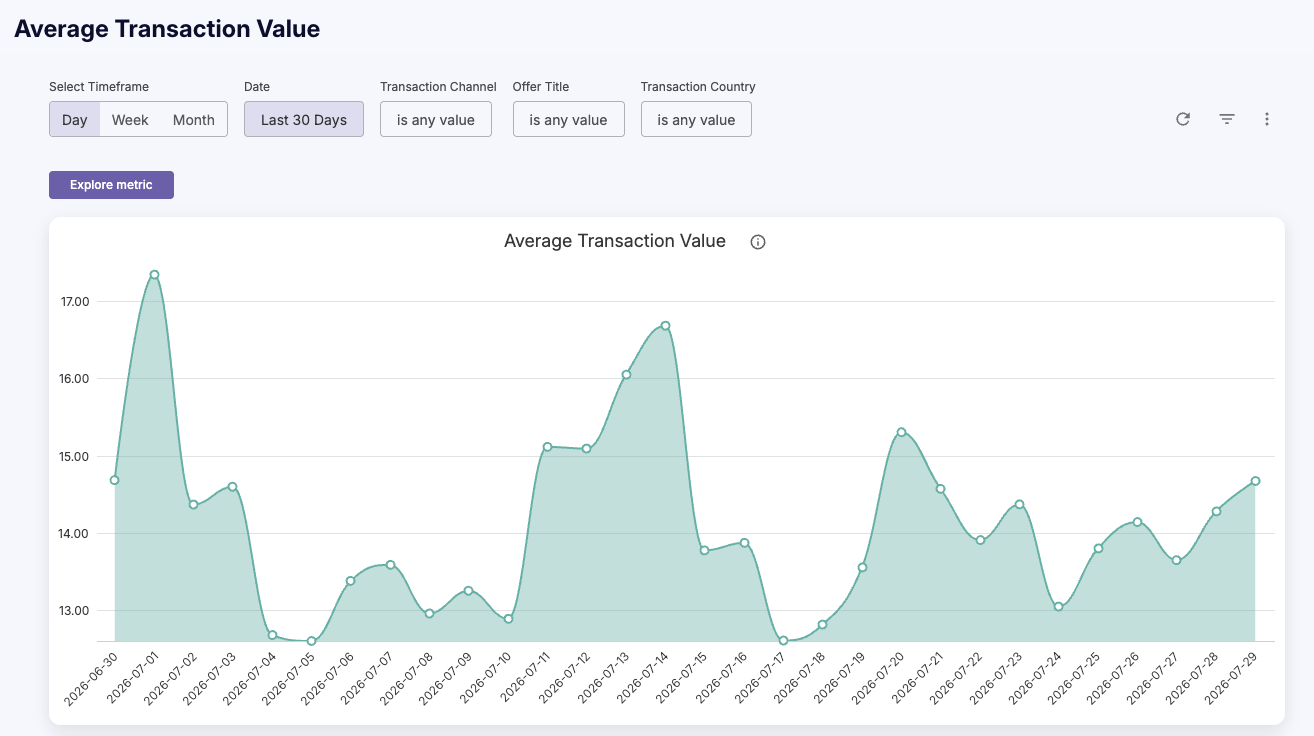1314x736 pixels.
Task: Click the 2026-07-05 lowest data point
Action: 311,641
